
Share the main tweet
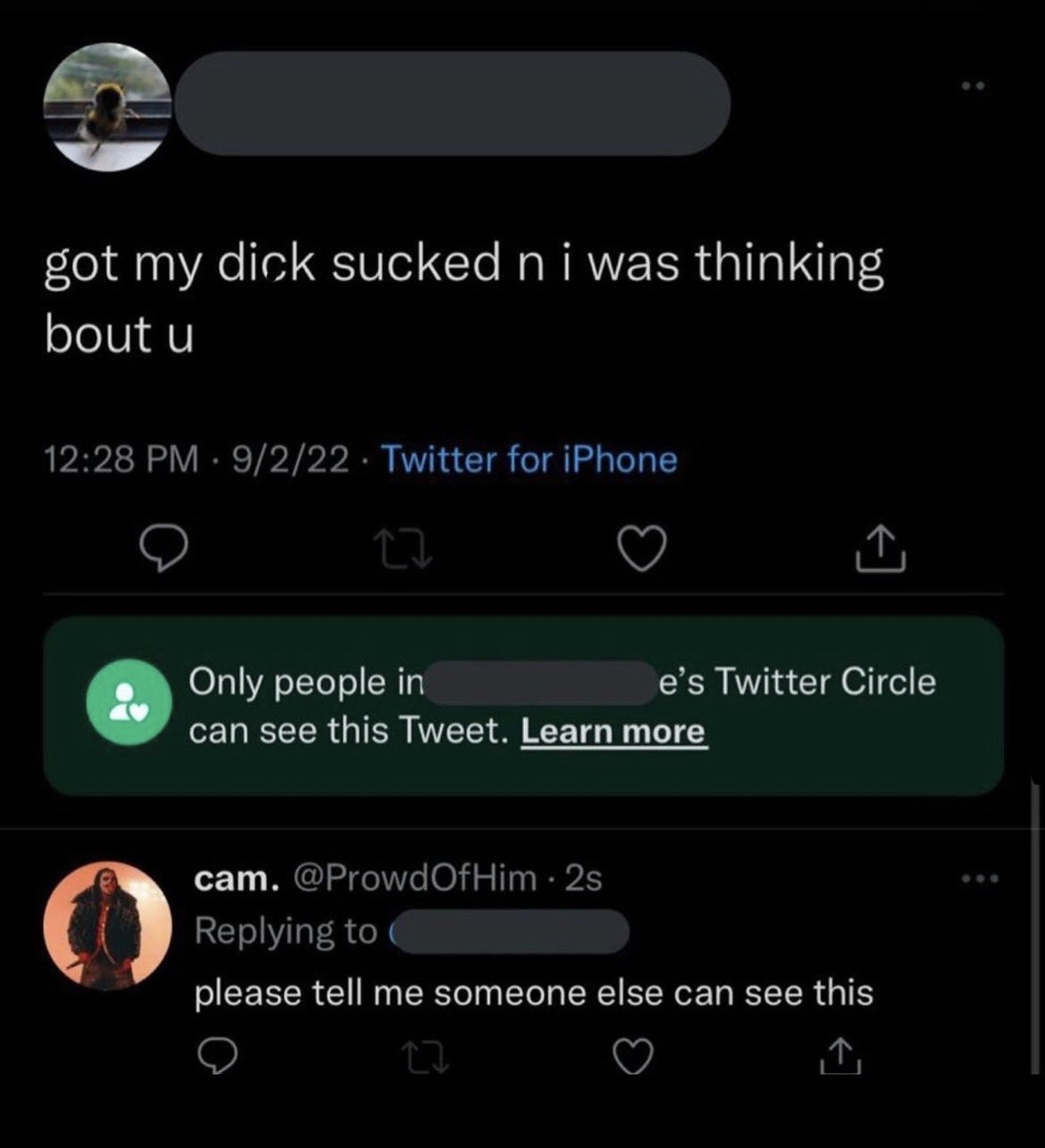coord(881,549)
